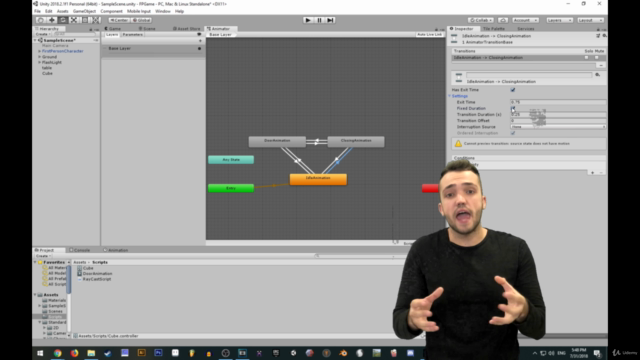Select Main Camera in Hierarchy
This screenshot has width=640, height=360.
point(55,46)
